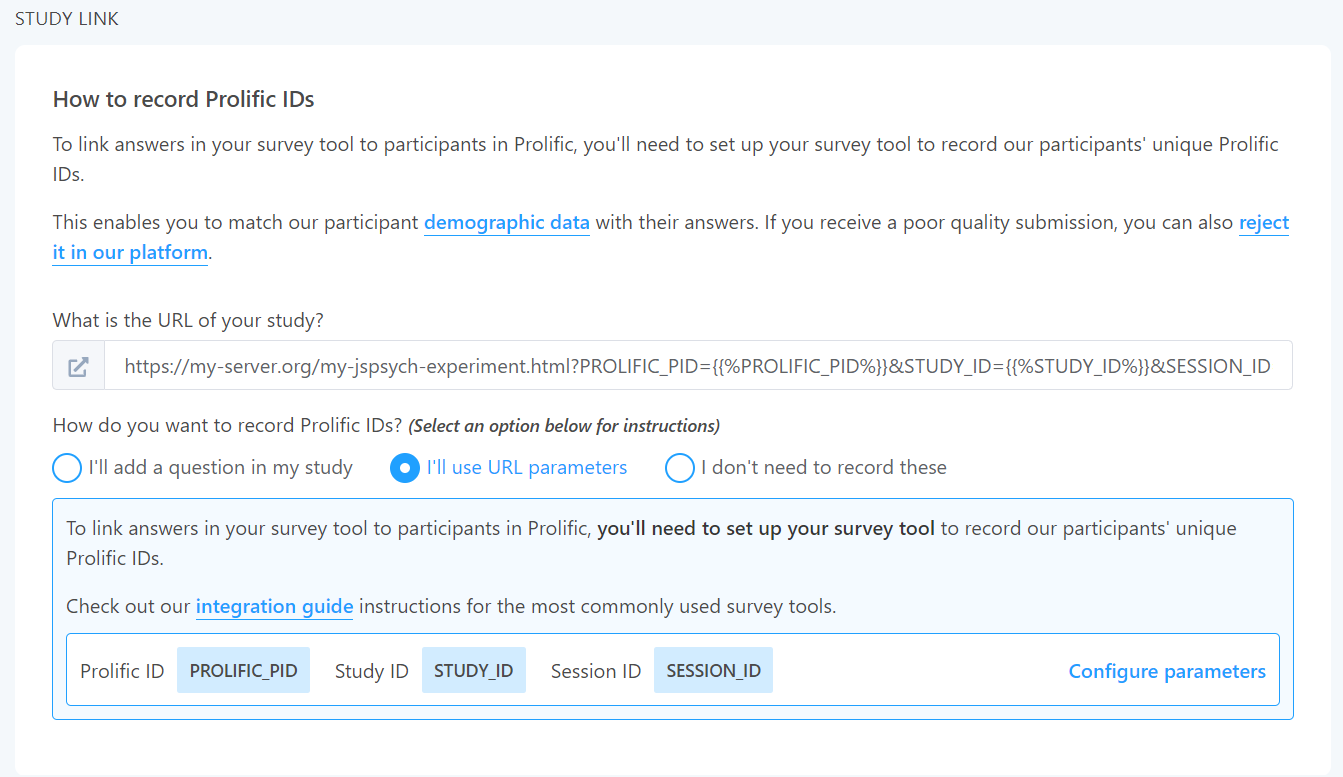Click the STUDY LINK section title
1343x777 pixels.
pyautogui.click(x=67, y=19)
